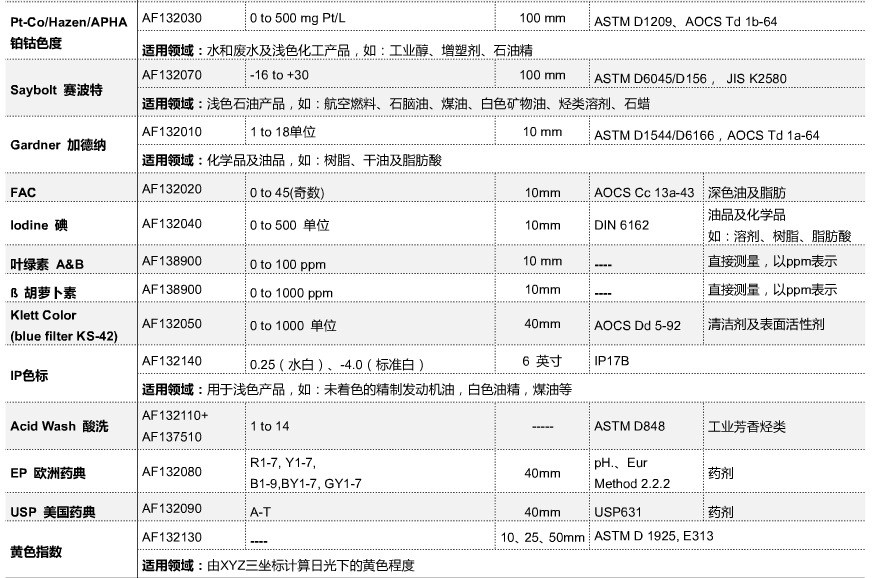Click the IP17B standard
895x578 pixels.
tap(611, 361)
